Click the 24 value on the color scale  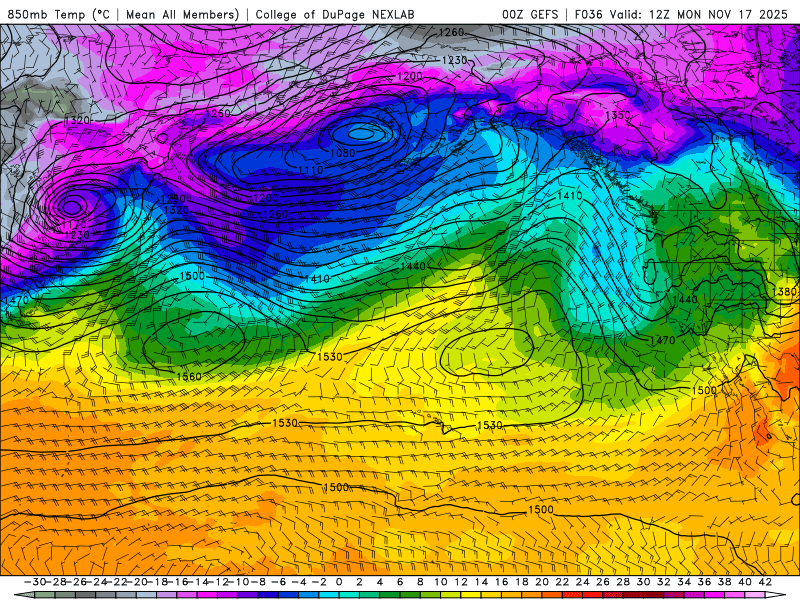click(583, 582)
